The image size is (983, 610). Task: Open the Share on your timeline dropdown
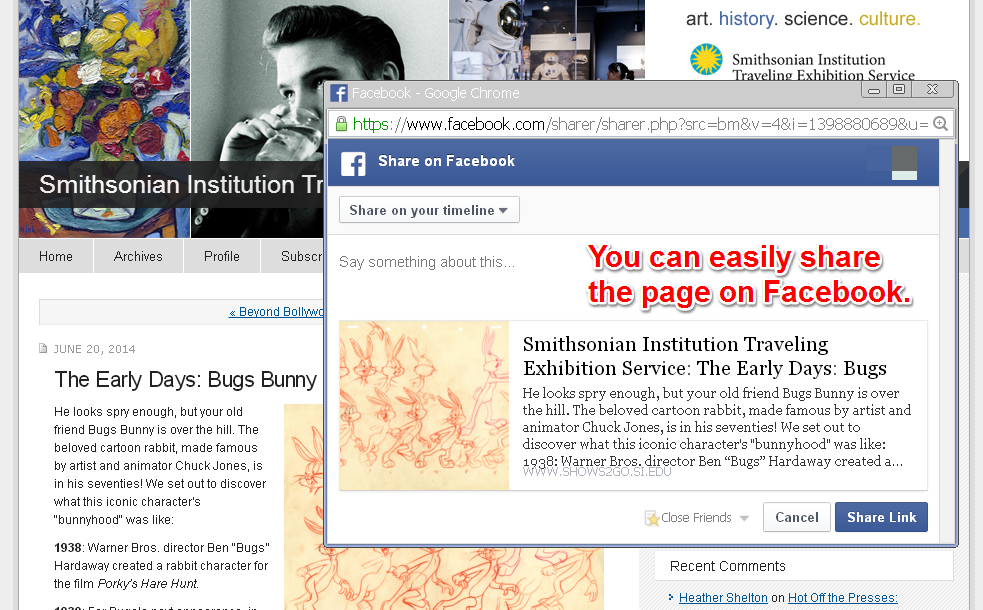pyautogui.click(x=429, y=210)
